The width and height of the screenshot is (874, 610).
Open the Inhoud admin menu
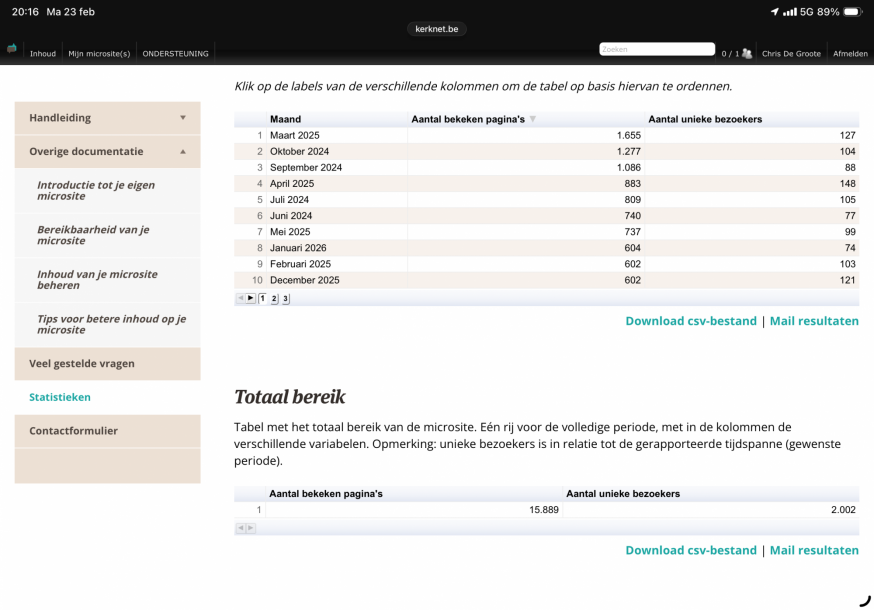tap(43, 53)
